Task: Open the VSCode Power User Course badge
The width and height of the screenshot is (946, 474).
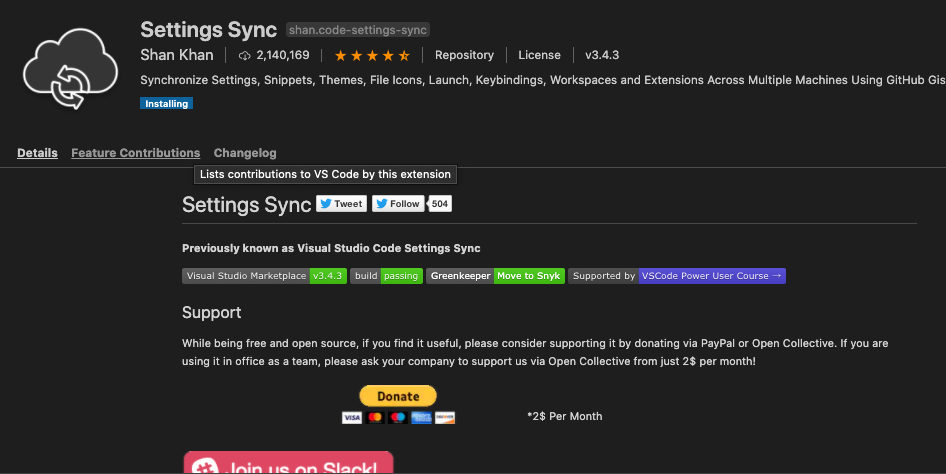Action: pyautogui.click(x=677, y=276)
